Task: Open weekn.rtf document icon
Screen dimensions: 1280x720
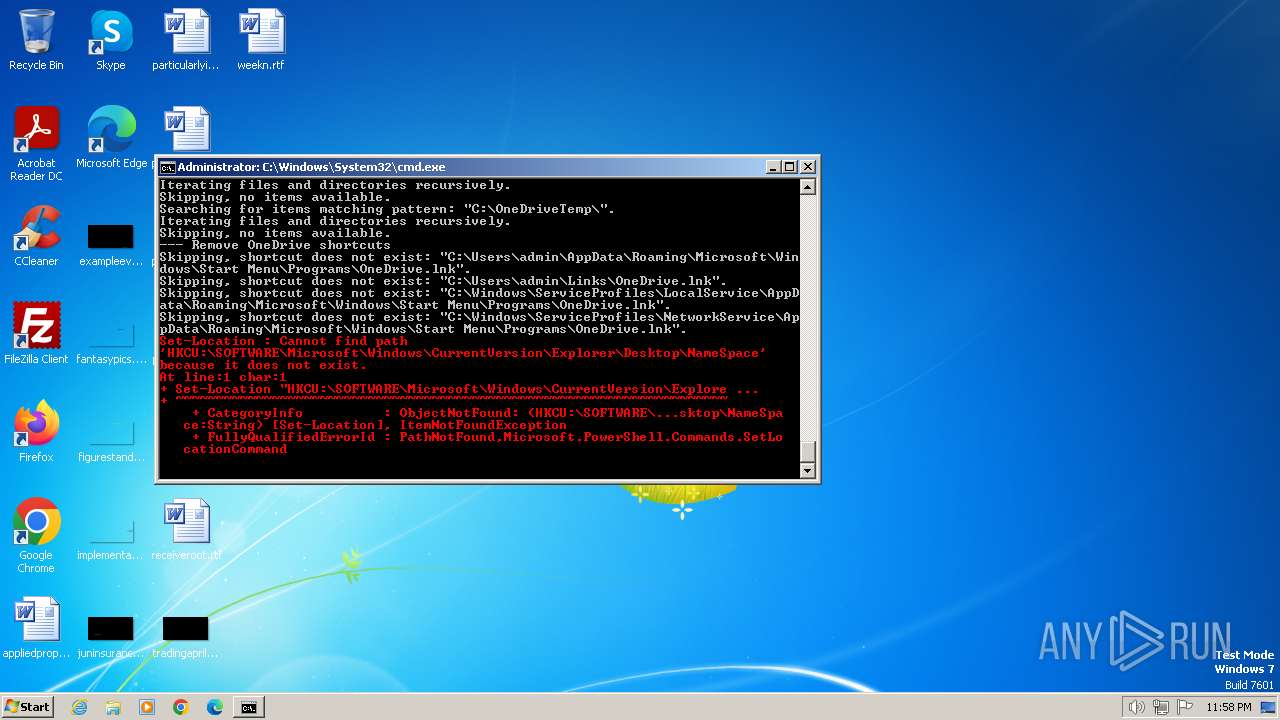Action: pos(261,40)
